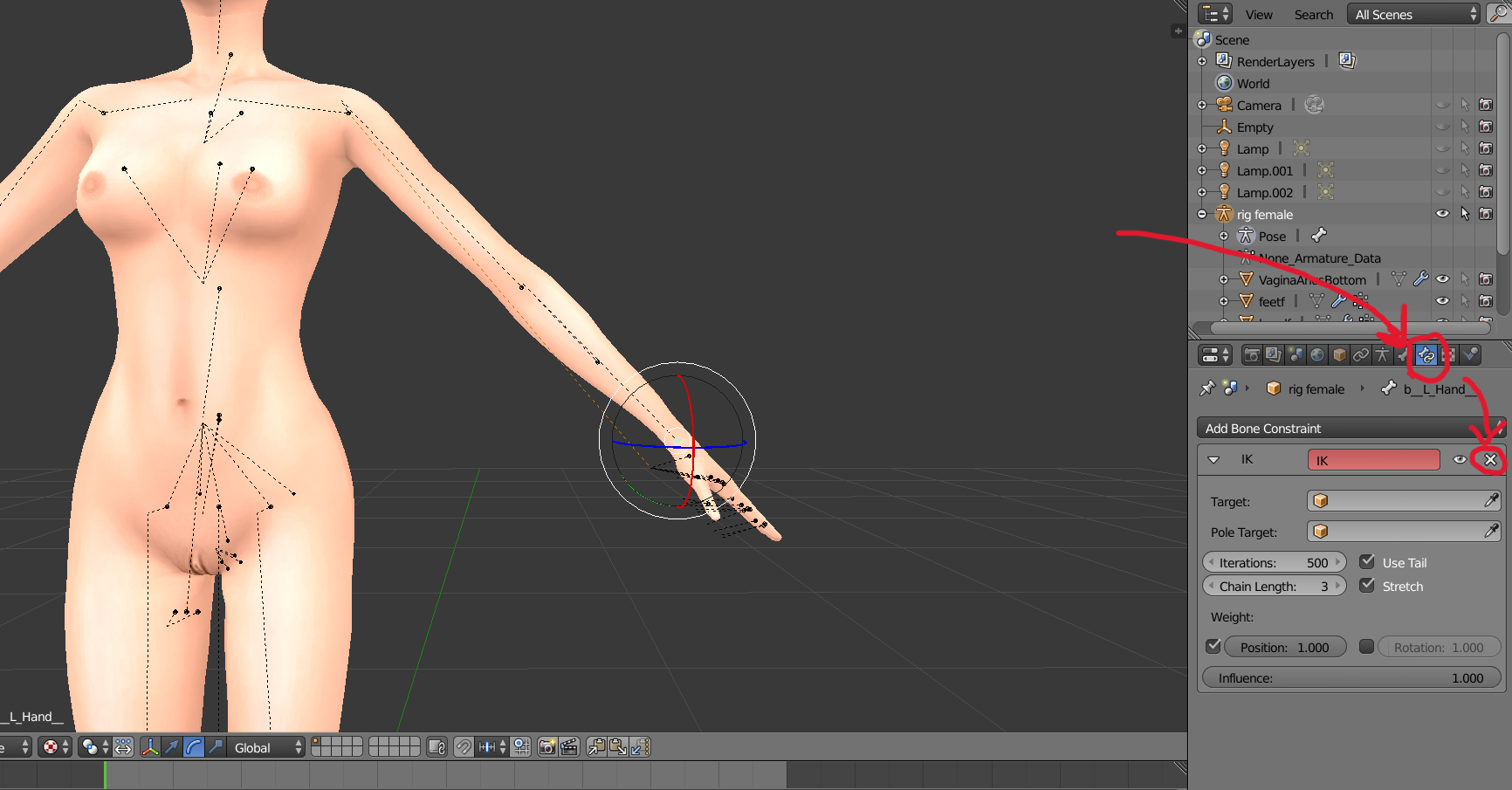This screenshot has height=790, width=1512.
Task: Toggle the Position weight checkbox
Action: [1213, 647]
